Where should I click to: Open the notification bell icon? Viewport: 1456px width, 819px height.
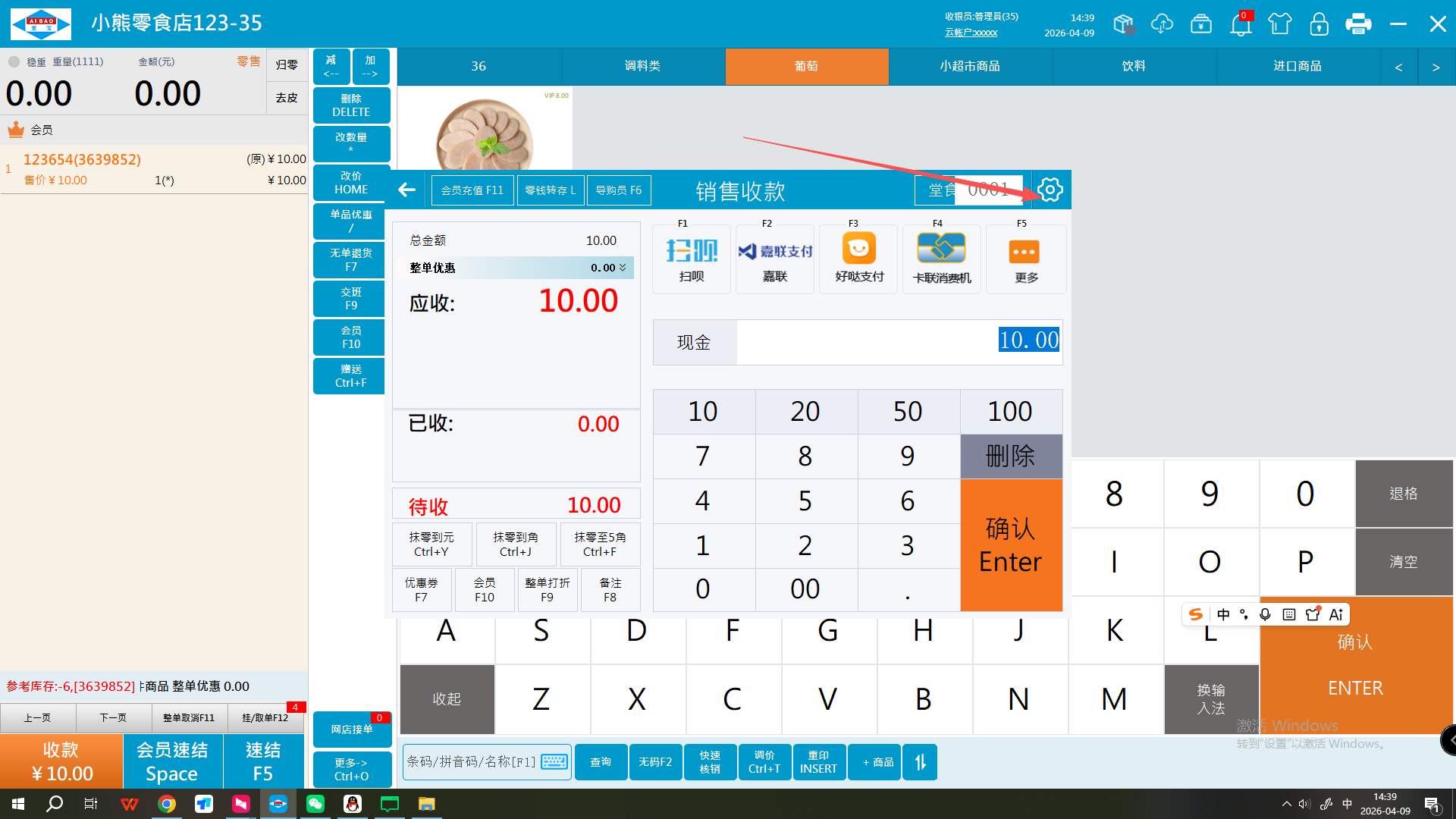click(1241, 24)
